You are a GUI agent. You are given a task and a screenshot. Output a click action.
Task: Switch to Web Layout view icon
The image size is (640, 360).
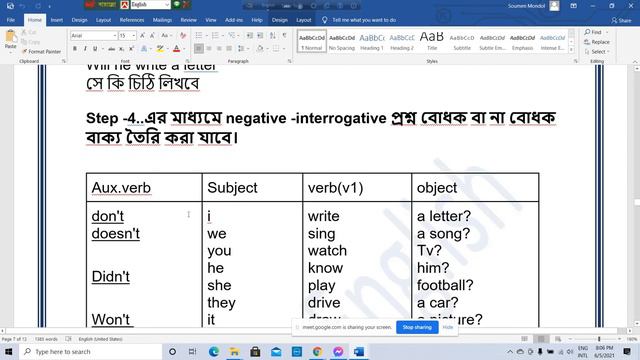pyautogui.click(x=558, y=339)
